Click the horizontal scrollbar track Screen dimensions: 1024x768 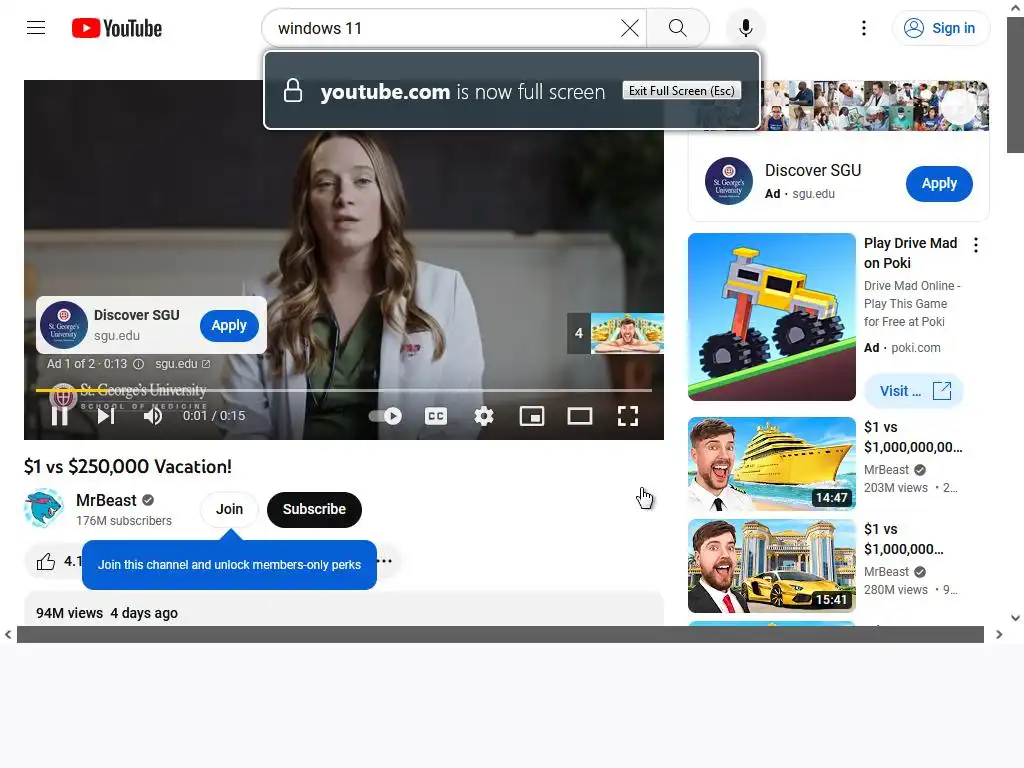coord(500,634)
